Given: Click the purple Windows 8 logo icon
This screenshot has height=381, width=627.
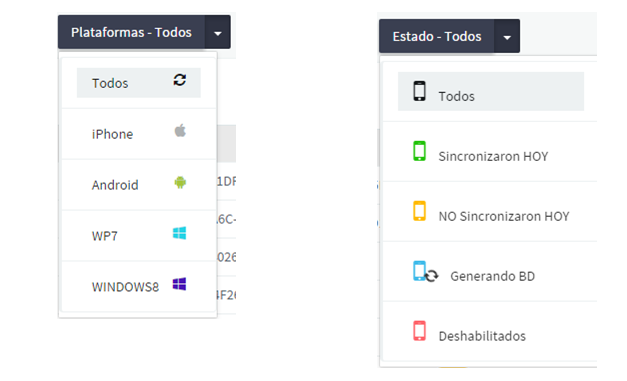Looking at the screenshot, I should coord(180,284).
